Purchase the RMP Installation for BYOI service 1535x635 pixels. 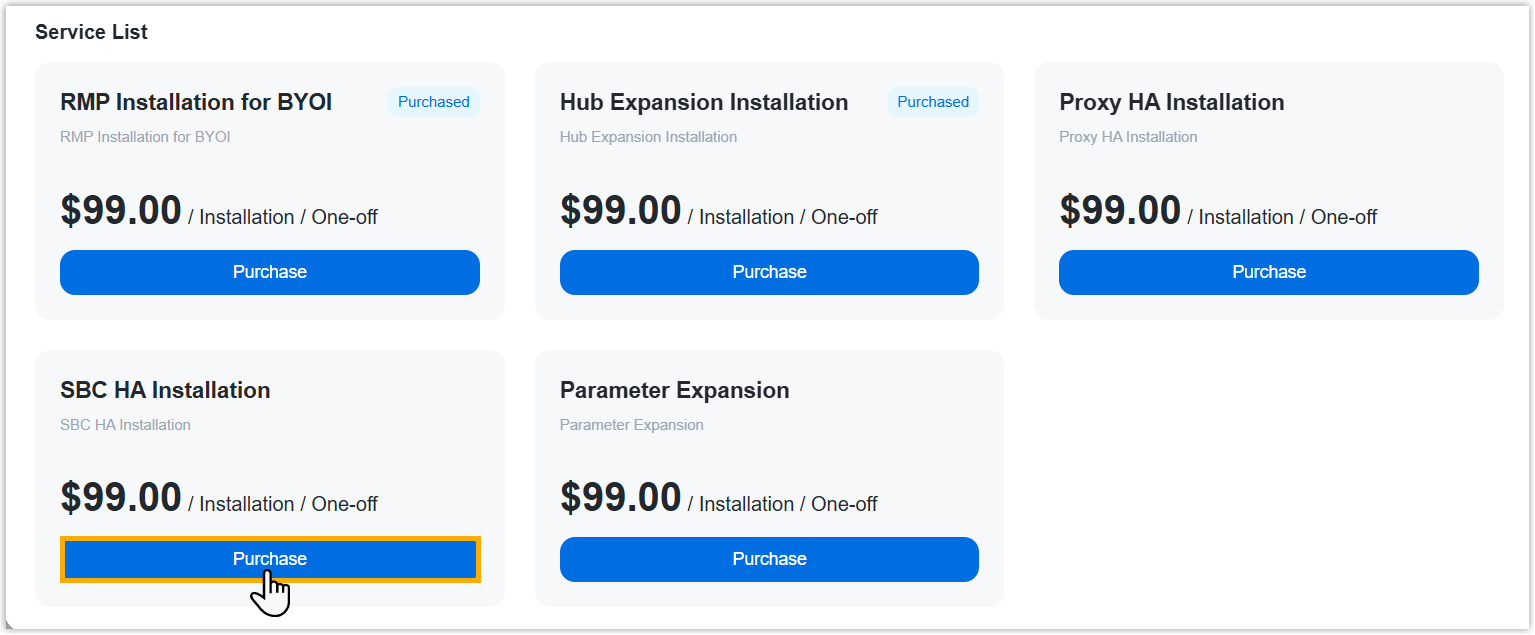269,272
